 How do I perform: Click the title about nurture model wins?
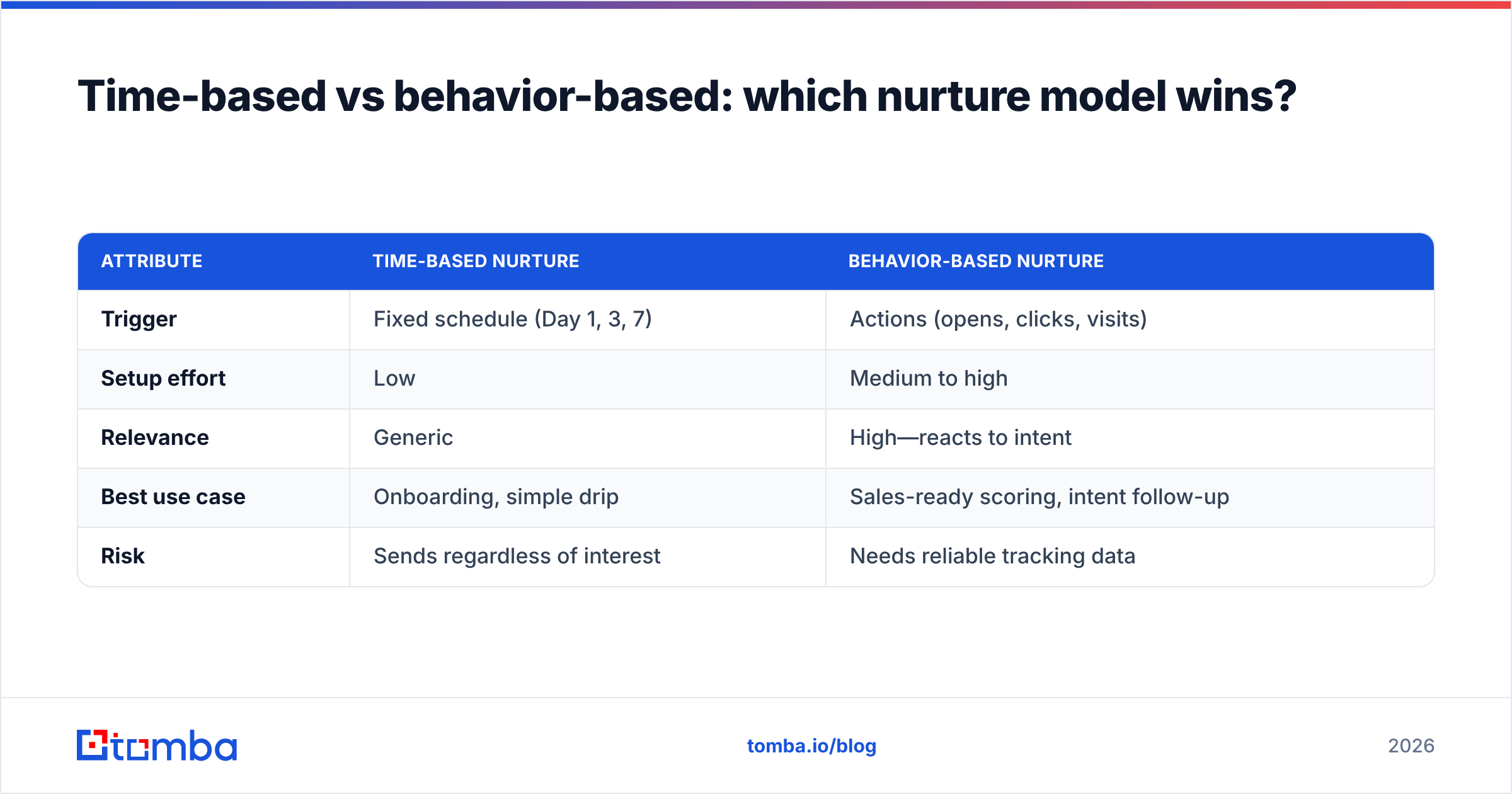tap(687, 96)
